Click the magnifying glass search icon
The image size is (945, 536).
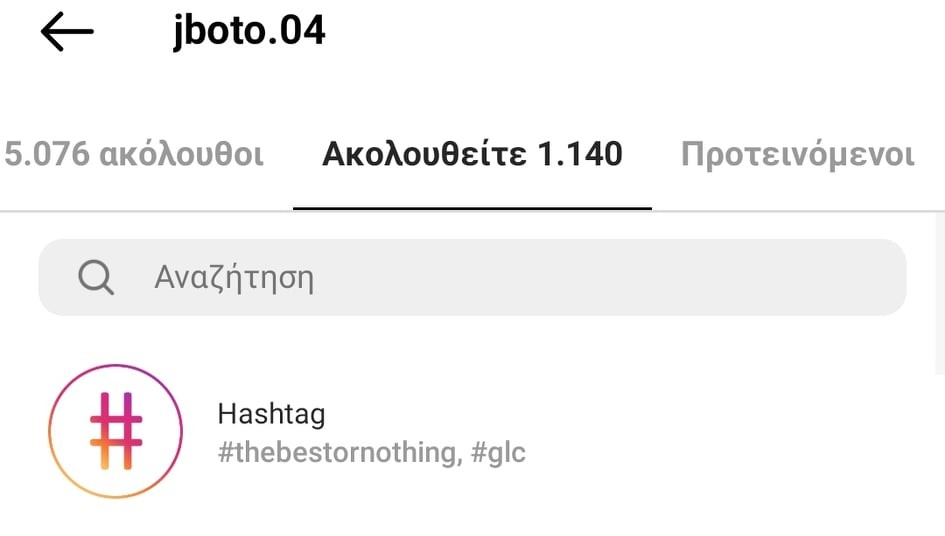coord(96,277)
